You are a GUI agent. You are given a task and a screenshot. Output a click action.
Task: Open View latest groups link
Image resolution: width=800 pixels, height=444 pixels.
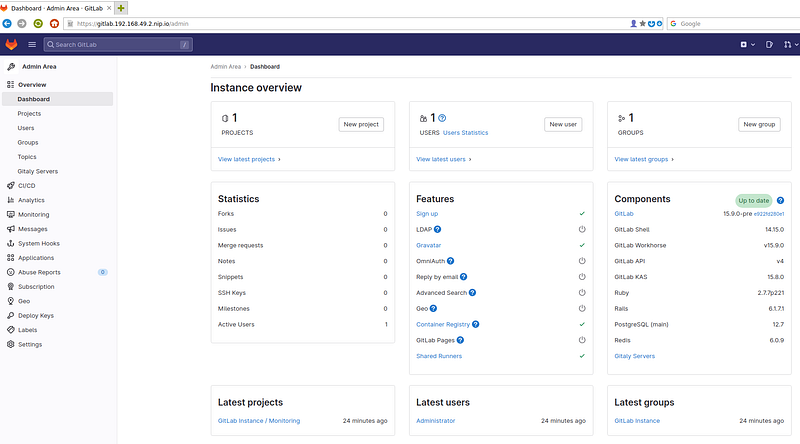[644, 159]
